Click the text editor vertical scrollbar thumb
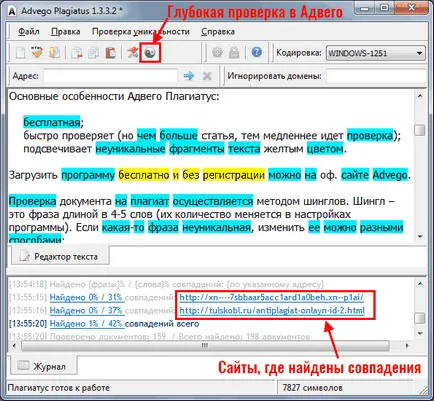This screenshot has width=434, height=401. coord(420,130)
